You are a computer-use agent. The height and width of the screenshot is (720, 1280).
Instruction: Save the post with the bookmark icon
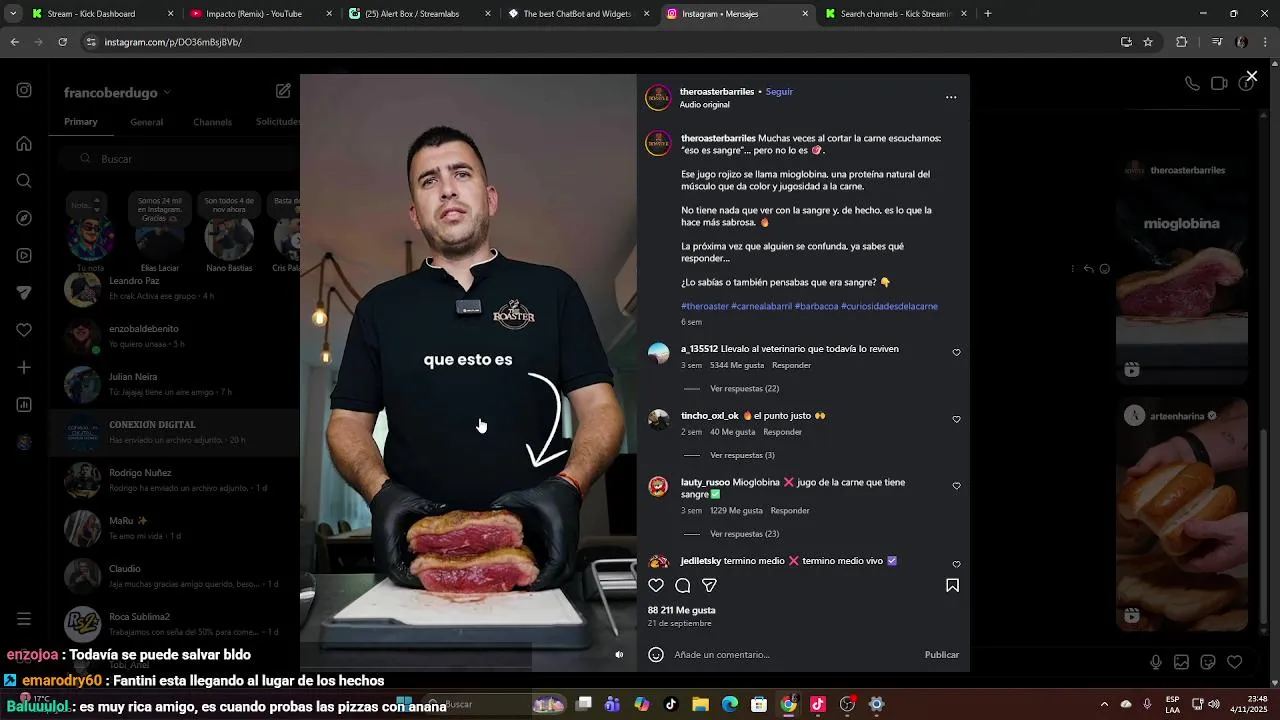(952, 586)
